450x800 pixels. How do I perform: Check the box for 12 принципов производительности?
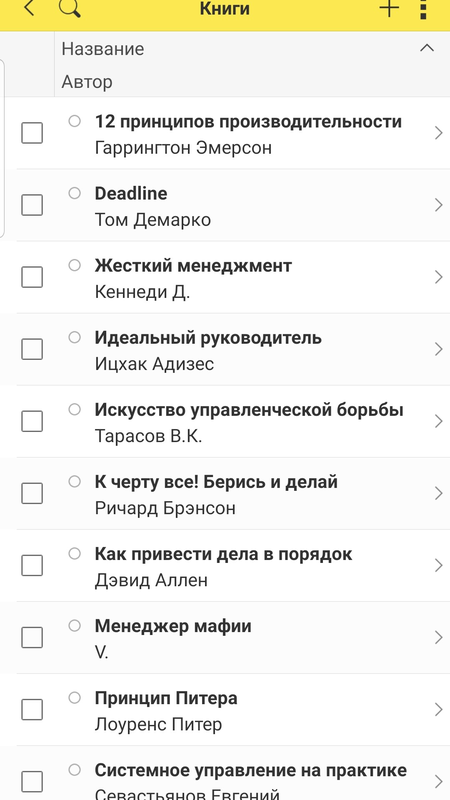pos(32,133)
